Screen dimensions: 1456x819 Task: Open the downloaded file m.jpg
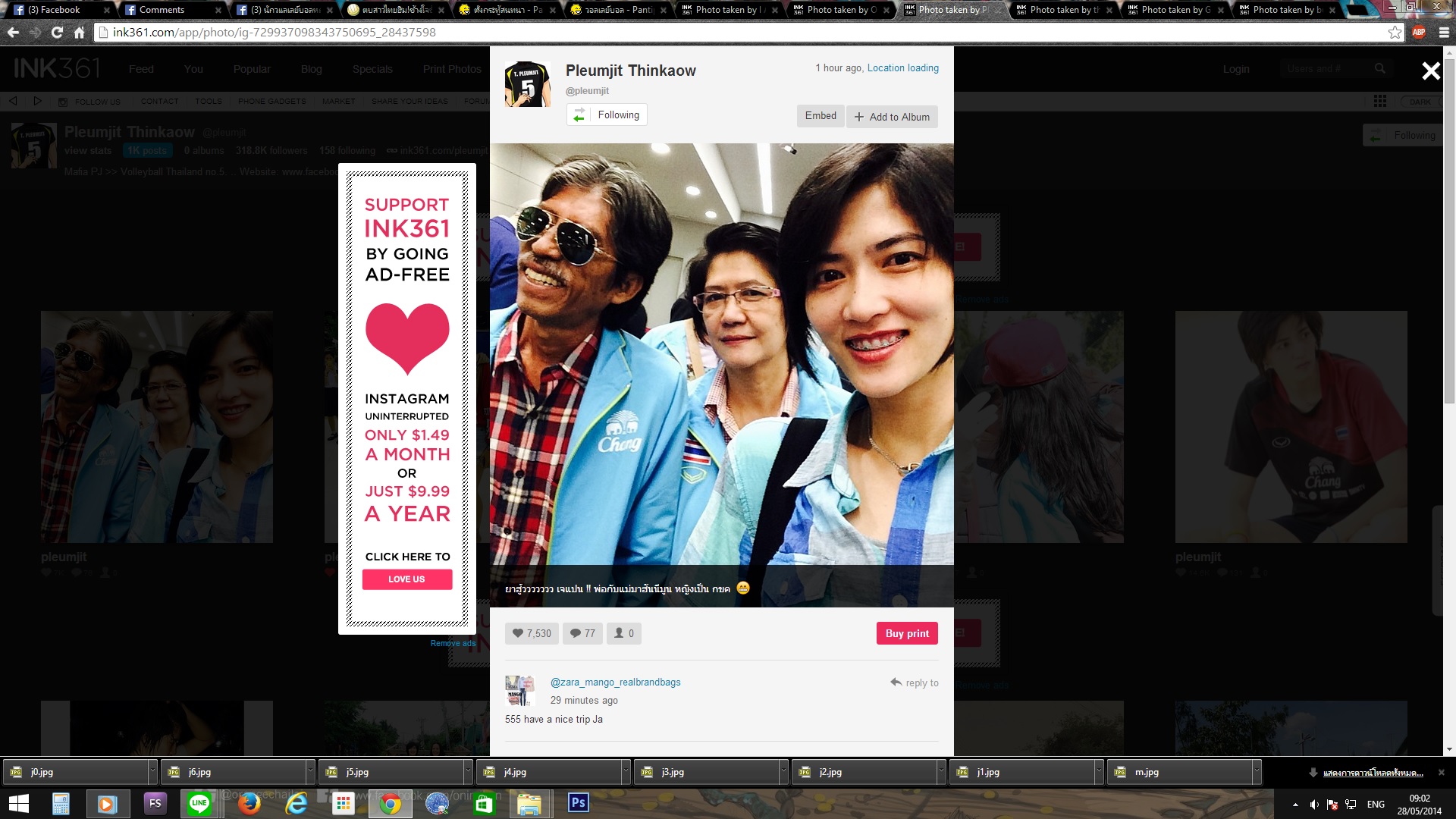[1180, 772]
